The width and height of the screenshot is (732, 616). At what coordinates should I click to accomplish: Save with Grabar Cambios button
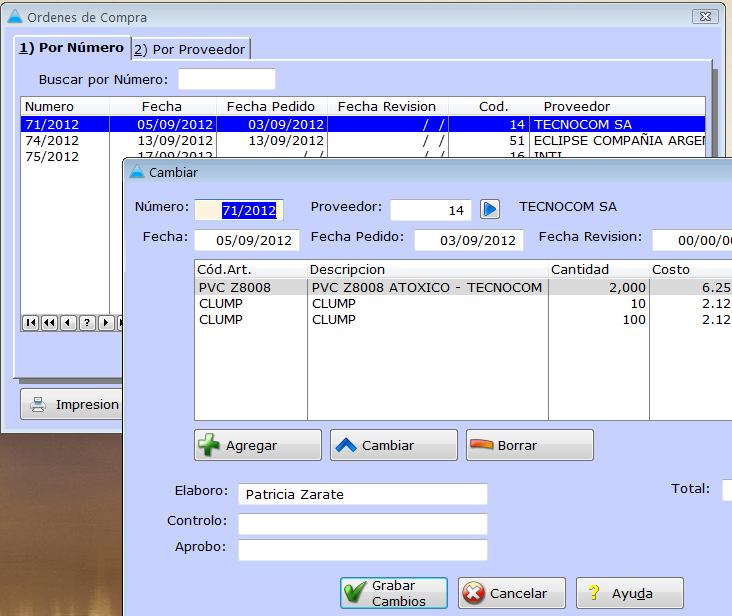coord(394,593)
